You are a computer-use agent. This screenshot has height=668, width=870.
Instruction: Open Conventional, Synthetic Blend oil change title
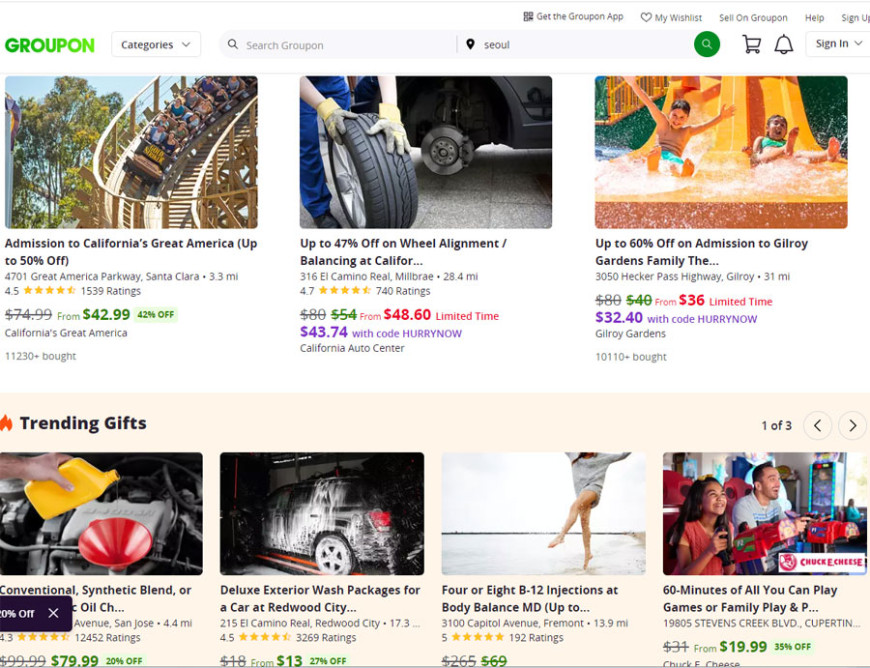point(95,590)
